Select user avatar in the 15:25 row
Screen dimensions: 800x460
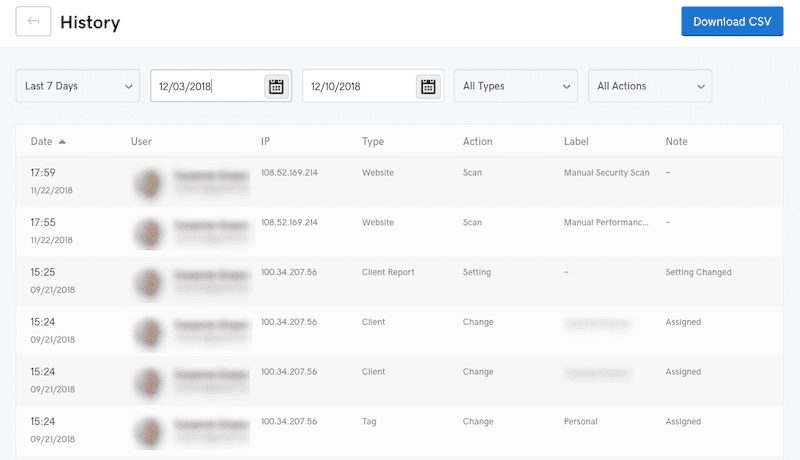tap(149, 283)
